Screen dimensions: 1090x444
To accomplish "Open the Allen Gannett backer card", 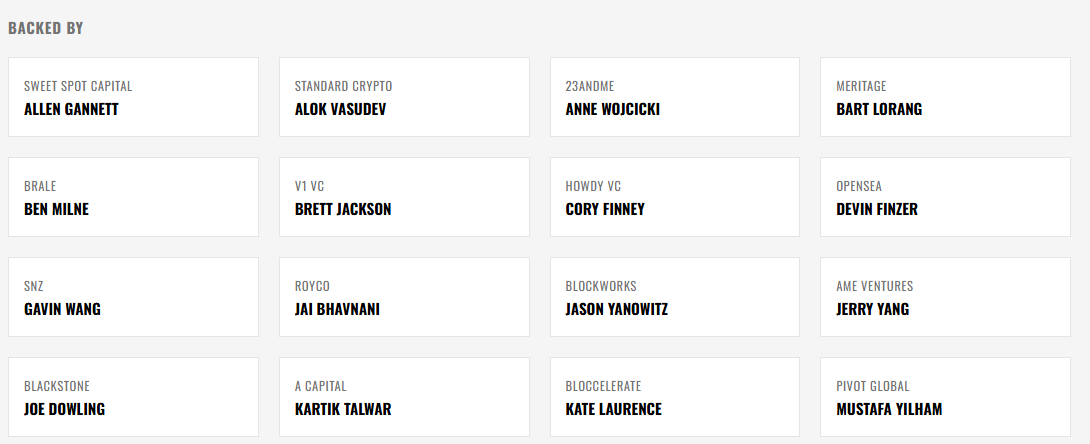I will click(133, 97).
